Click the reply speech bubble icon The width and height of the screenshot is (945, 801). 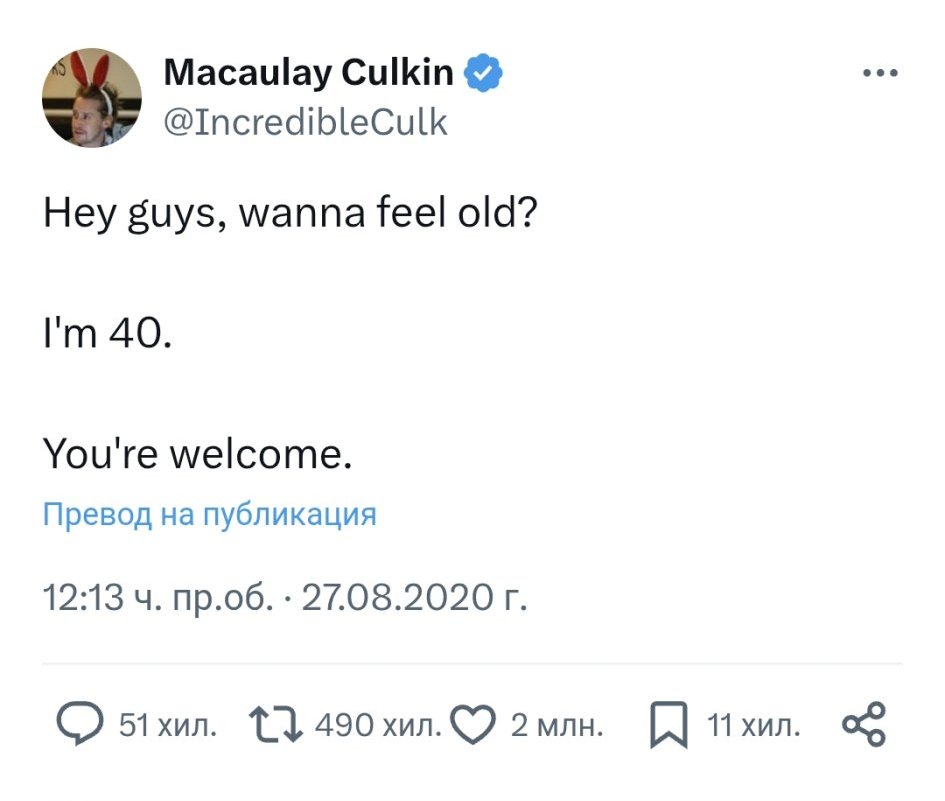(x=76, y=724)
